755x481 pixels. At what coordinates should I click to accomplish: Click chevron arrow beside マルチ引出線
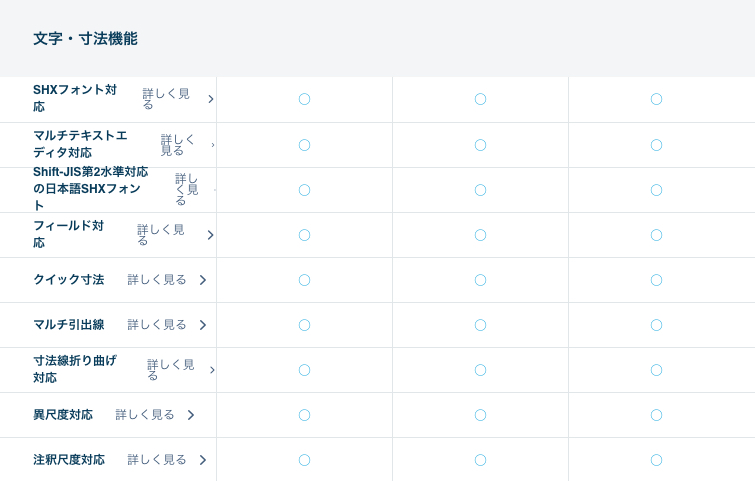(203, 325)
